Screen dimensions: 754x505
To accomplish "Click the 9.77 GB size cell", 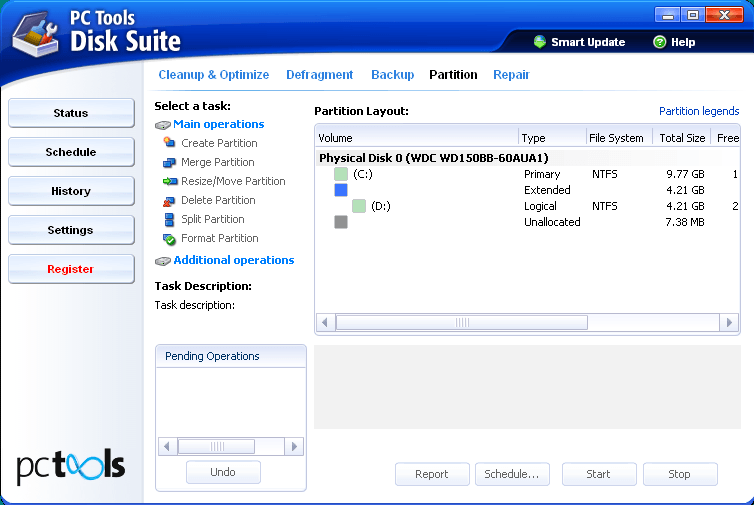I will [x=685, y=174].
